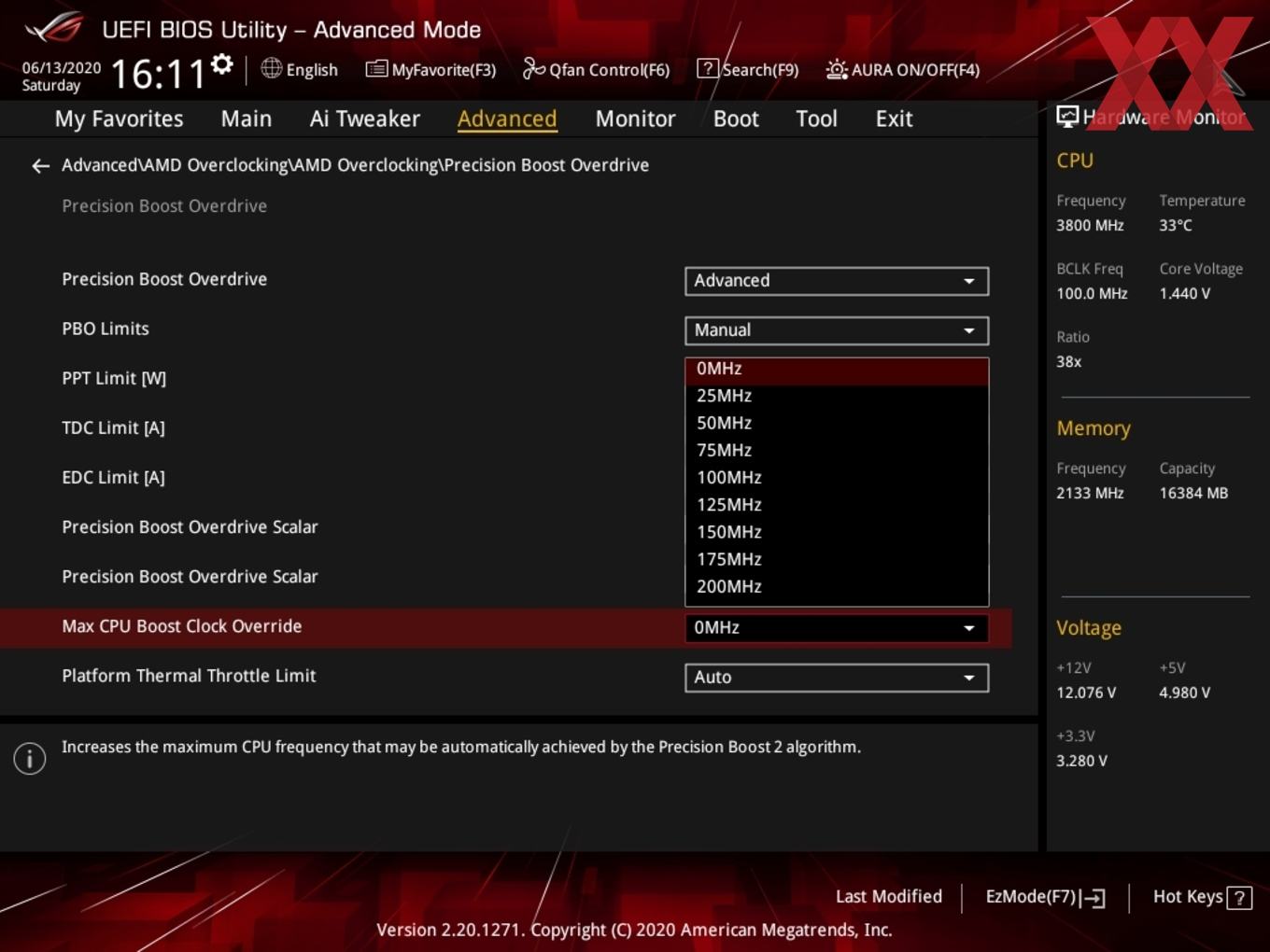The height and width of the screenshot is (952, 1270).
Task: Click the Hot Keys question mark icon
Action: 1239,898
